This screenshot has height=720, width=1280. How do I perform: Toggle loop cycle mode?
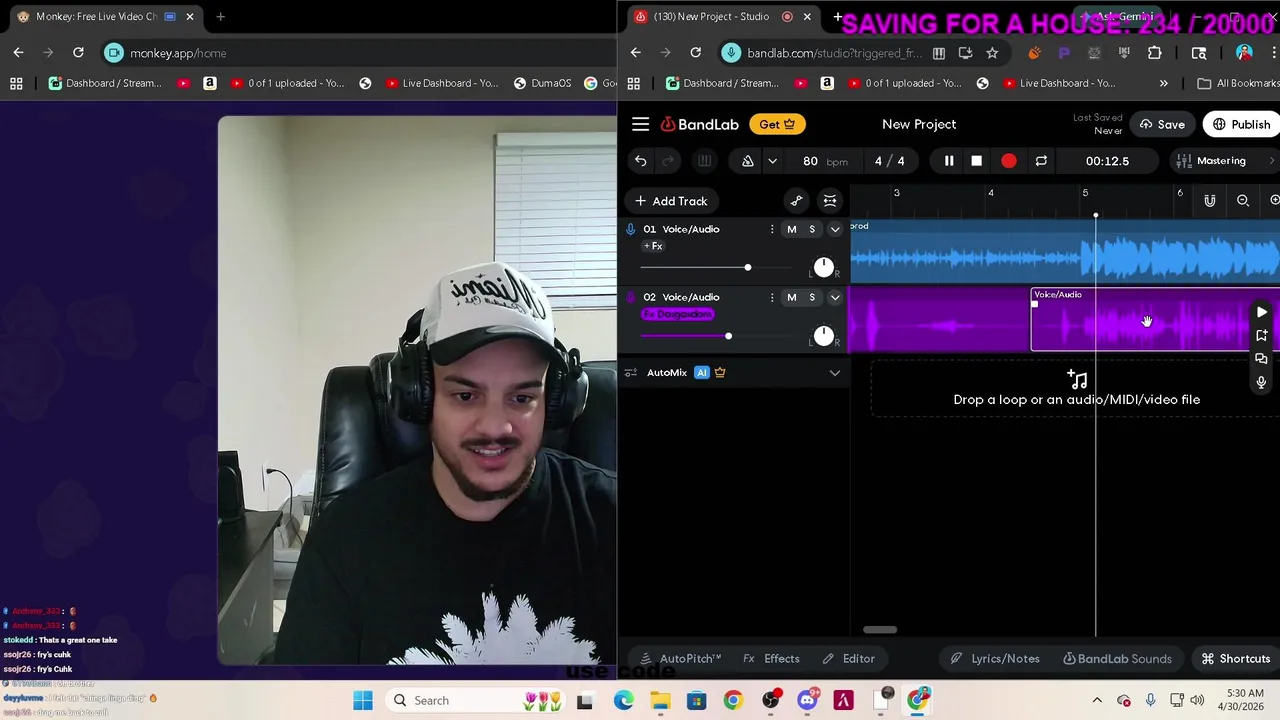point(1041,161)
